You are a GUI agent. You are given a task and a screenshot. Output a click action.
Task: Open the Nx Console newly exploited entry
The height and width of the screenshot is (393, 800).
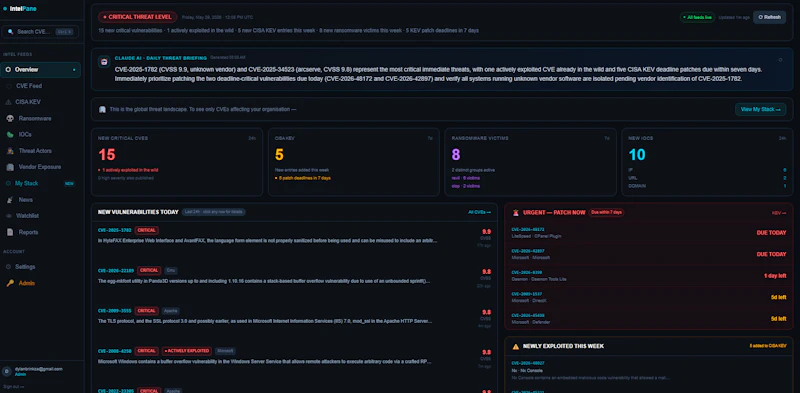[648, 371]
